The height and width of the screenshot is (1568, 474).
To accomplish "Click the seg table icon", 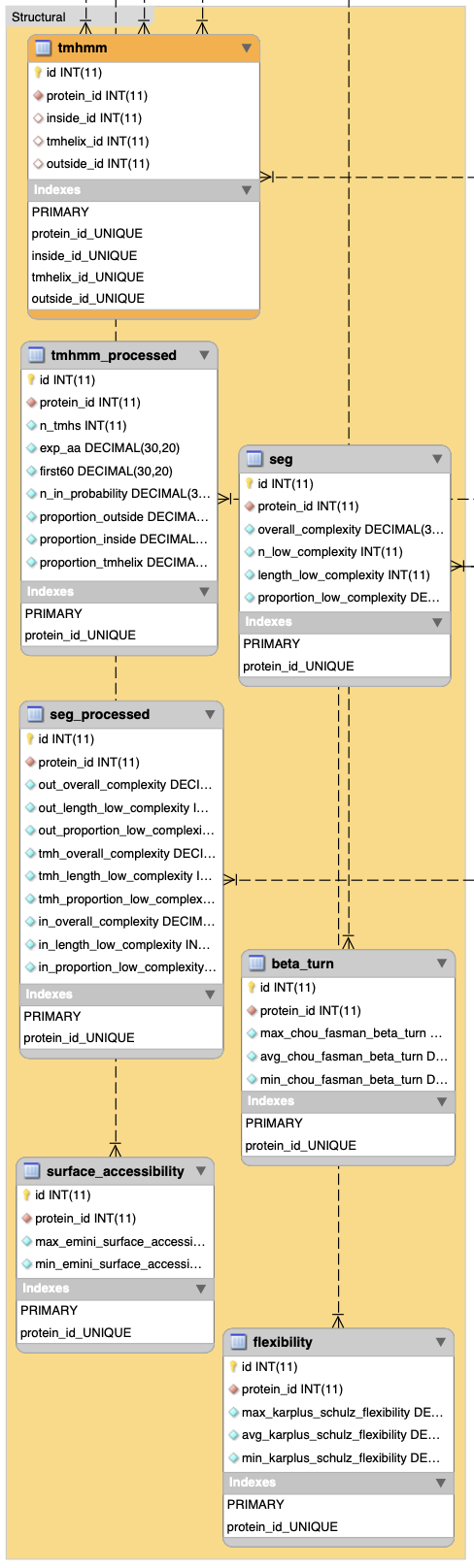I will pos(254,459).
